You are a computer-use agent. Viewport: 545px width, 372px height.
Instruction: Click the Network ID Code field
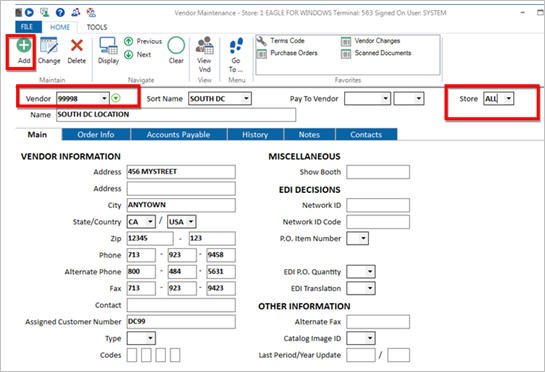[378, 221]
